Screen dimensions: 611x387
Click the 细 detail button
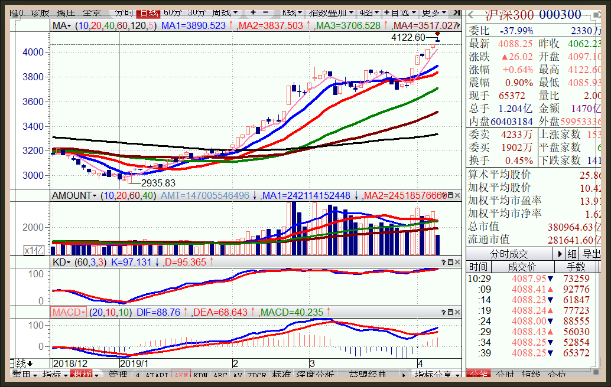click(572, 254)
